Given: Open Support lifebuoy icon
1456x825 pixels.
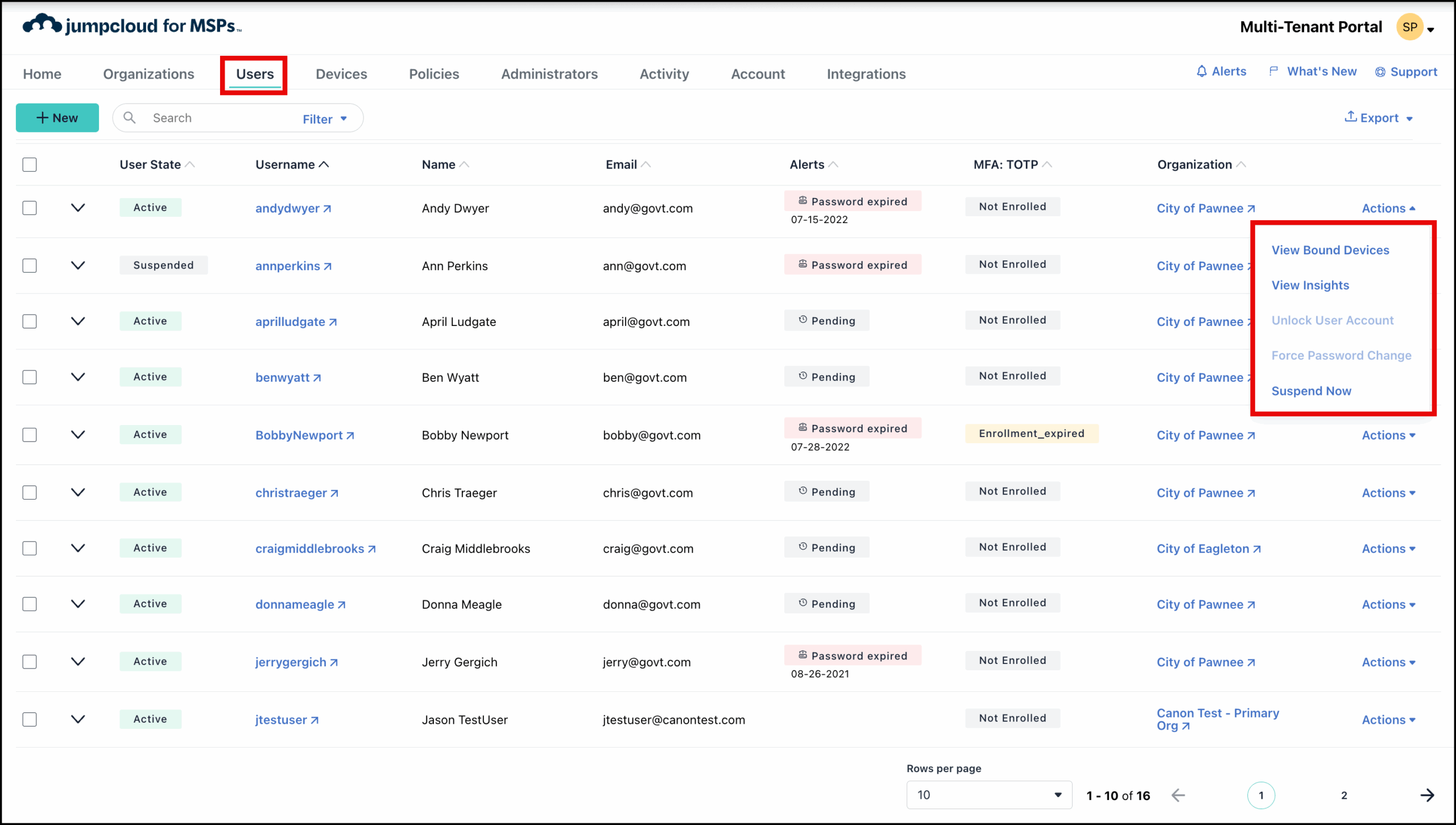Looking at the screenshot, I should (x=1380, y=72).
